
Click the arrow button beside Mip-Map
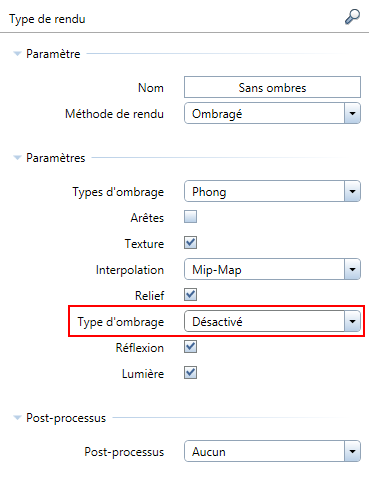tap(352, 269)
